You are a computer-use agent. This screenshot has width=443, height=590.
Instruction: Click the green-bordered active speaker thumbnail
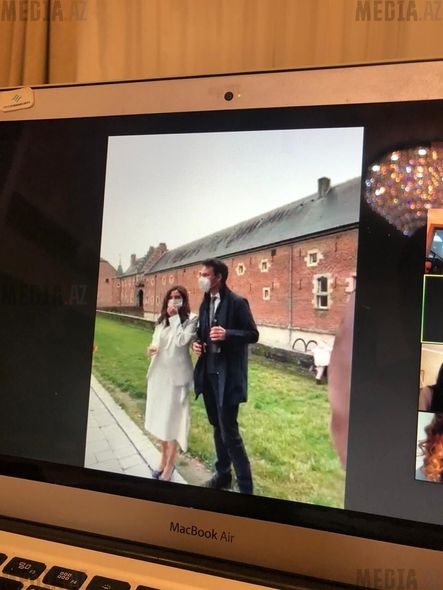pyautogui.click(x=433, y=309)
